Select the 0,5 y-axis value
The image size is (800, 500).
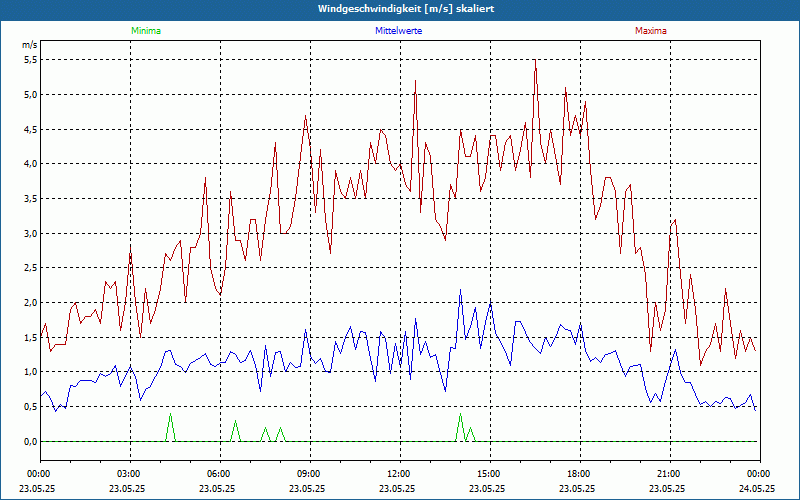click(x=31, y=407)
